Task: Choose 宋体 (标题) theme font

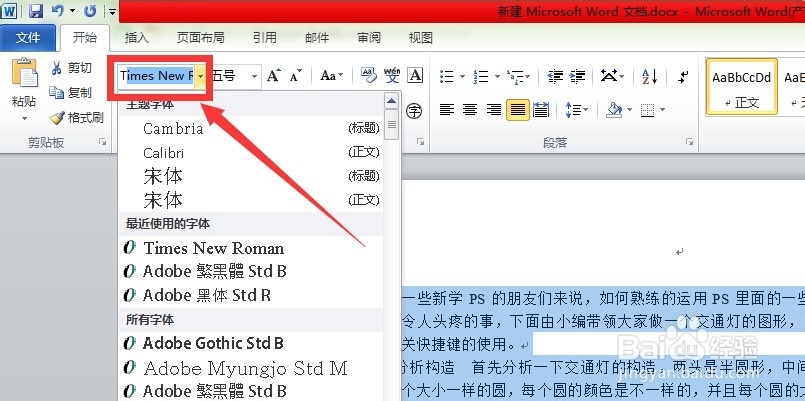Action: (251, 176)
